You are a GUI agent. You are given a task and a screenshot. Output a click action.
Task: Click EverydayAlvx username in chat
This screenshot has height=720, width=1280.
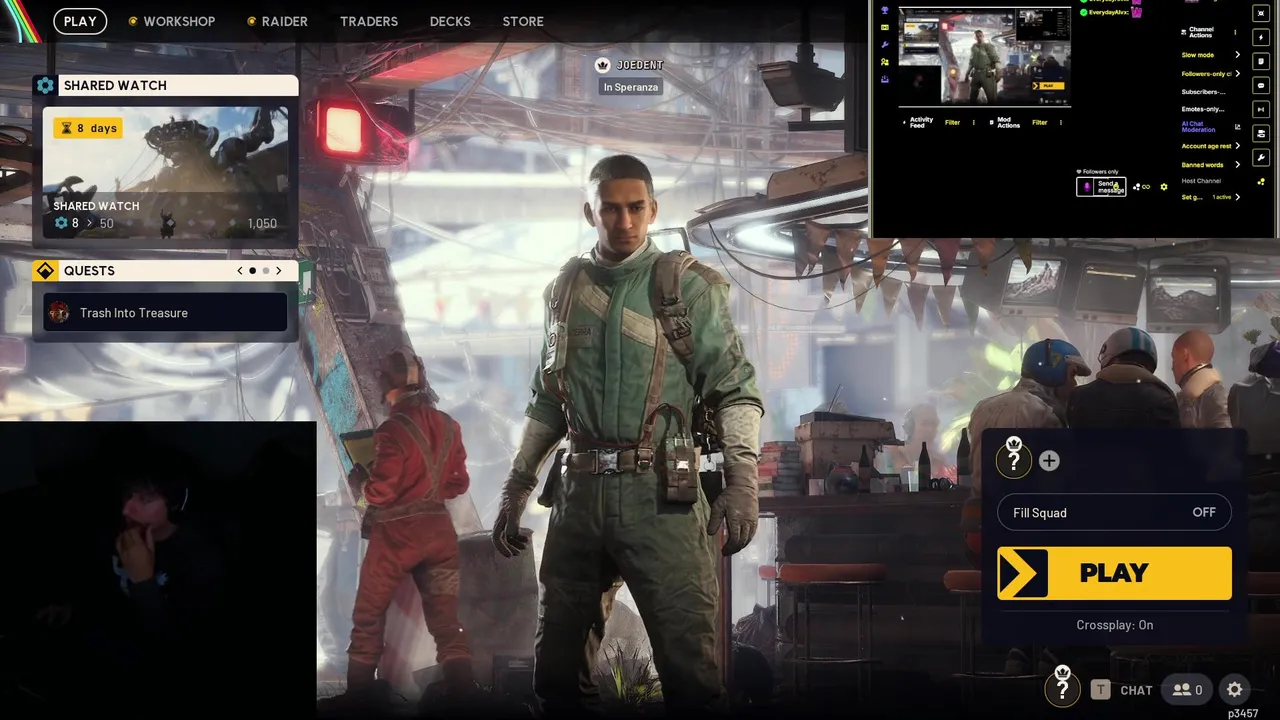click(x=1108, y=12)
